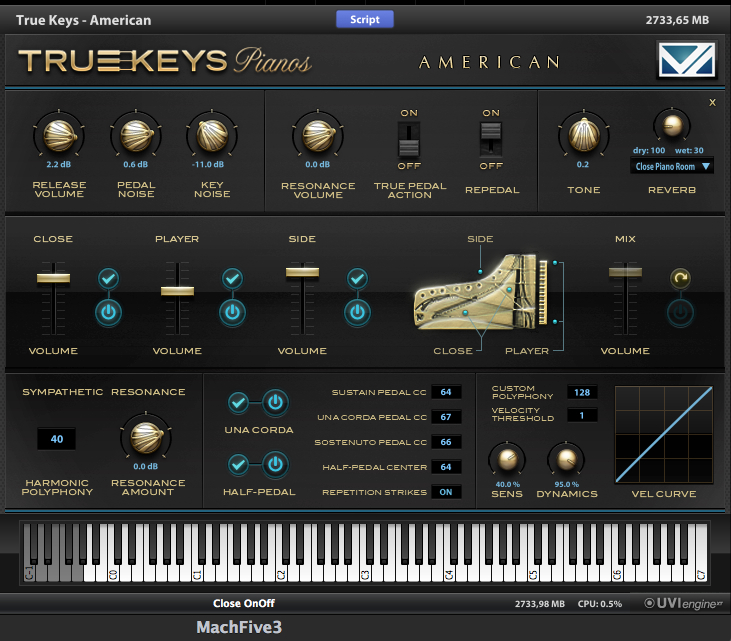
Task: Click the Release Volume knob
Action: pyautogui.click(x=59, y=135)
